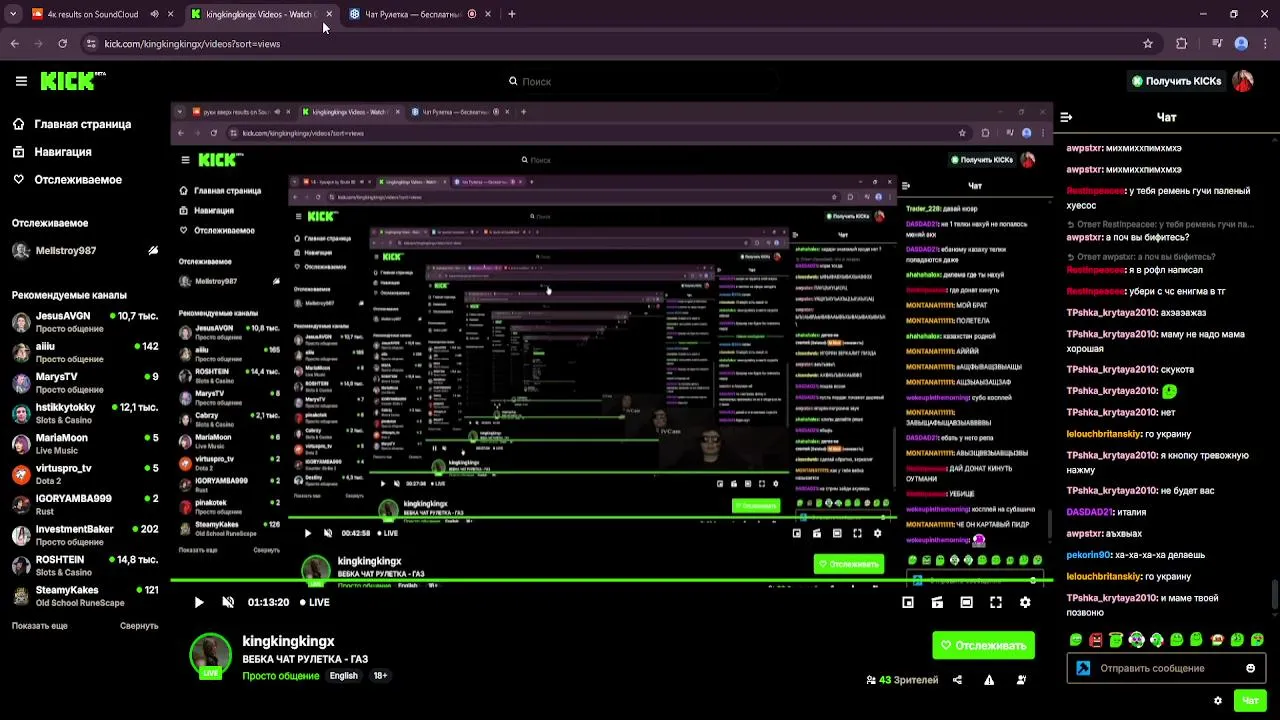1280x720 pixels.
Task: Open MariaMoon Live Music channel
Action: coord(85,444)
